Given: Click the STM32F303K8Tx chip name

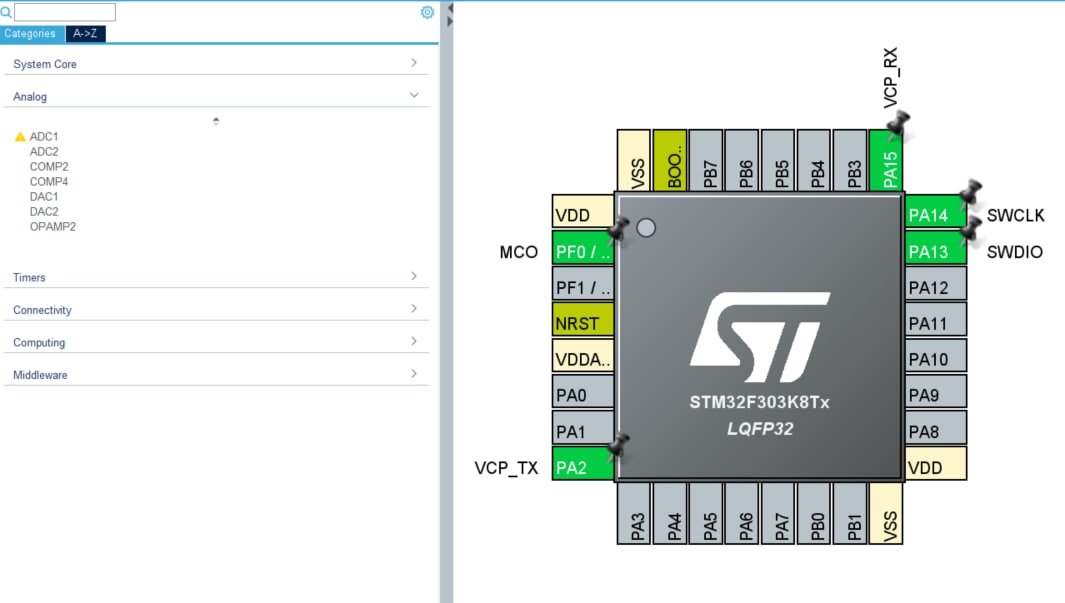Looking at the screenshot, I should coord(759,402).
